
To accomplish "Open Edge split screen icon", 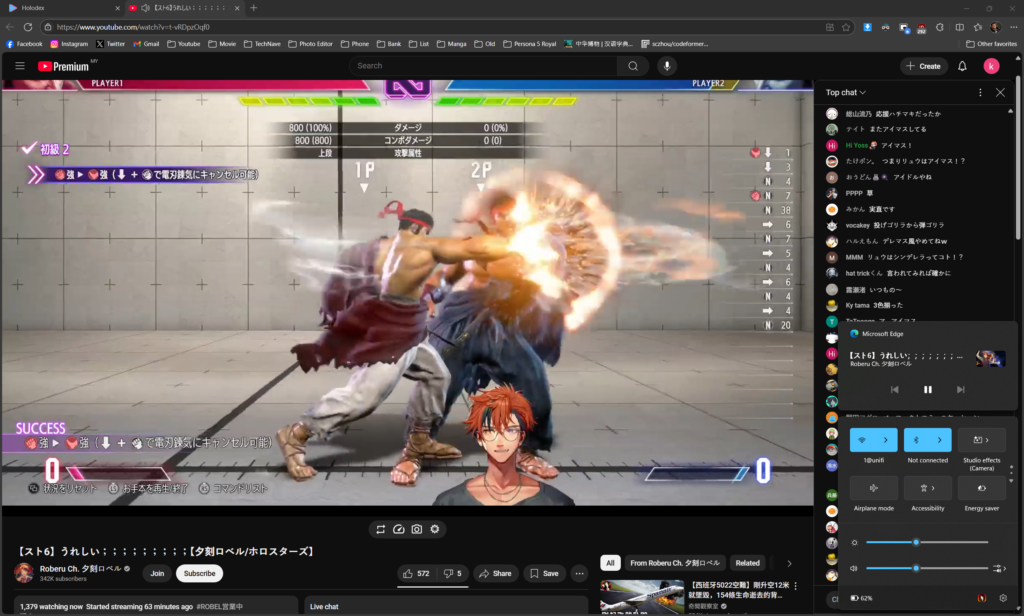I will (959, 27).
